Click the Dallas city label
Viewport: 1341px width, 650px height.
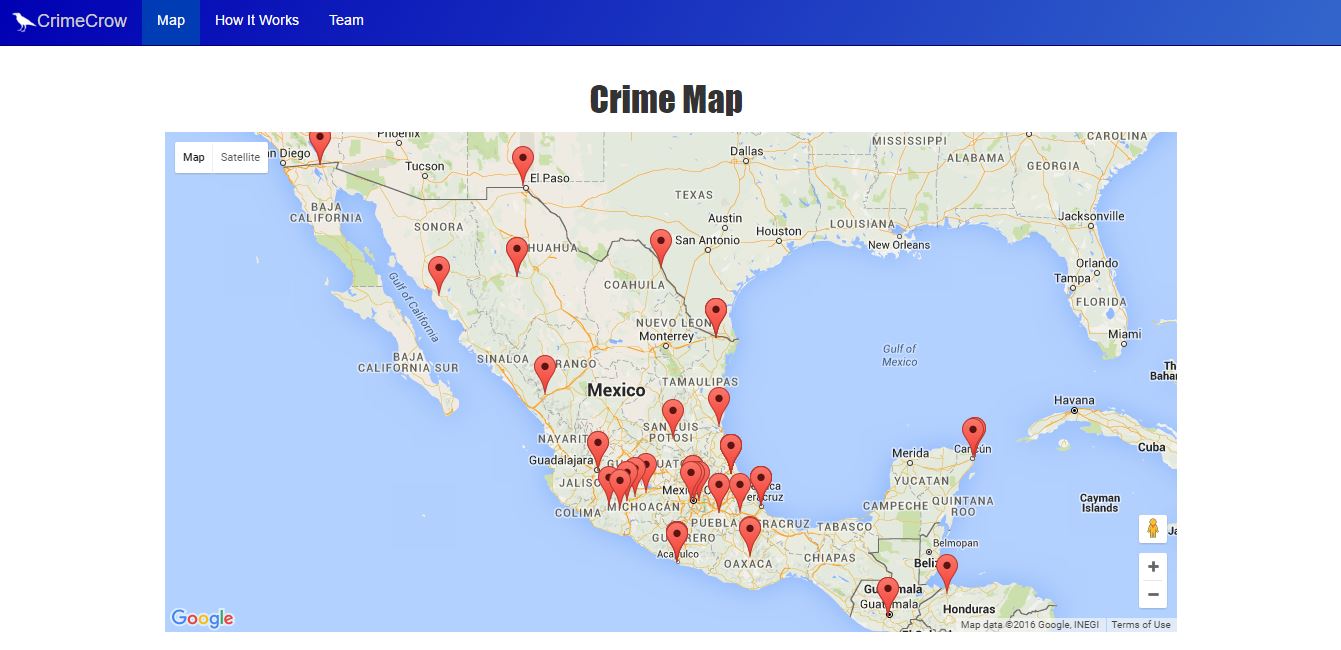click(x=746, y=152)
